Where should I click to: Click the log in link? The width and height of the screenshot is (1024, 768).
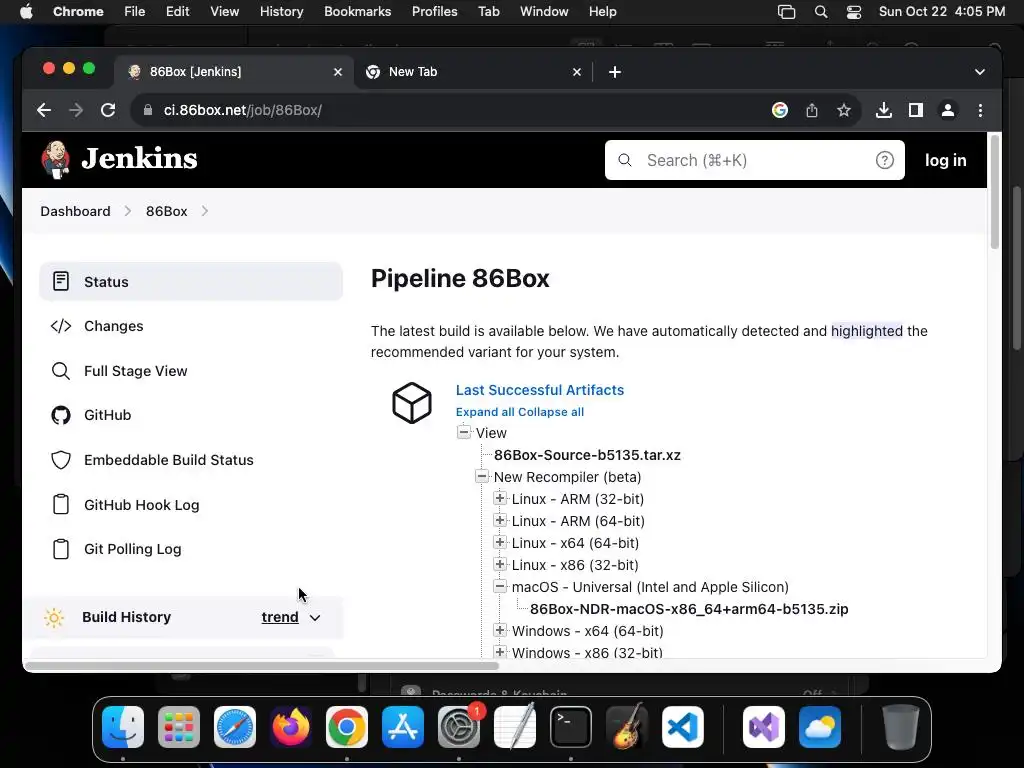(x=946, y=160)
